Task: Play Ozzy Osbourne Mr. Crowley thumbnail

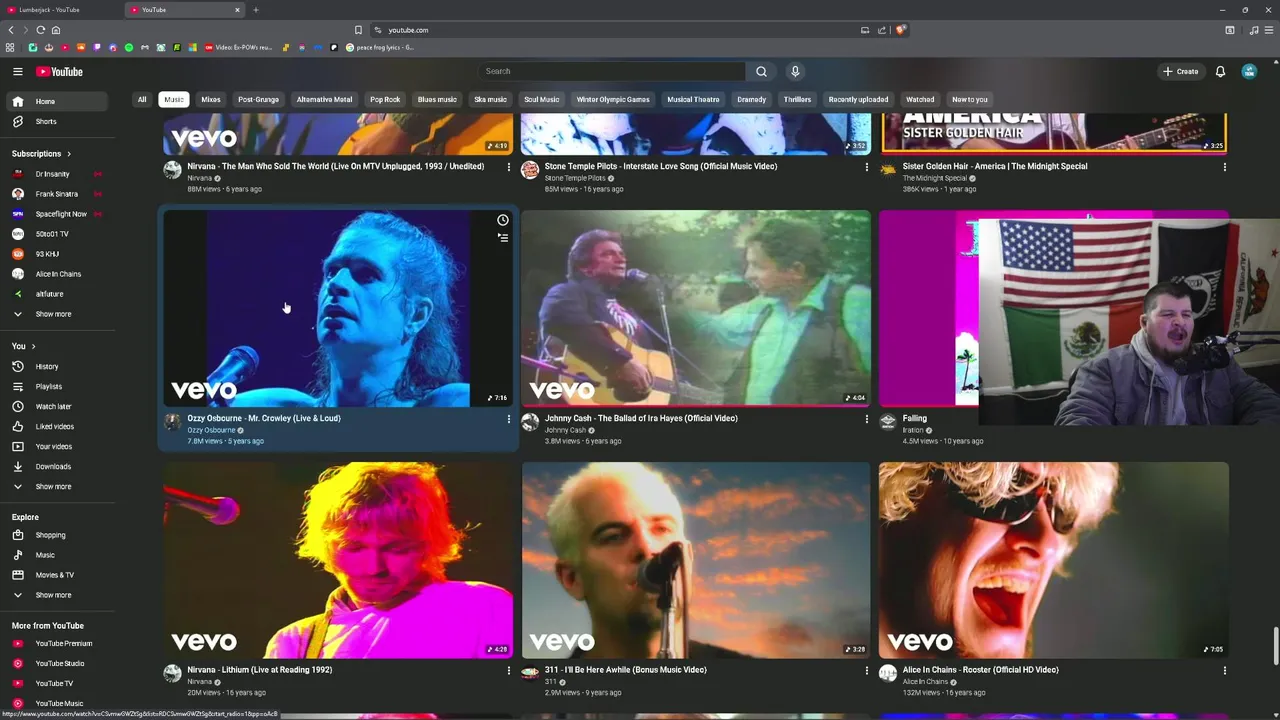Action: 338,308
